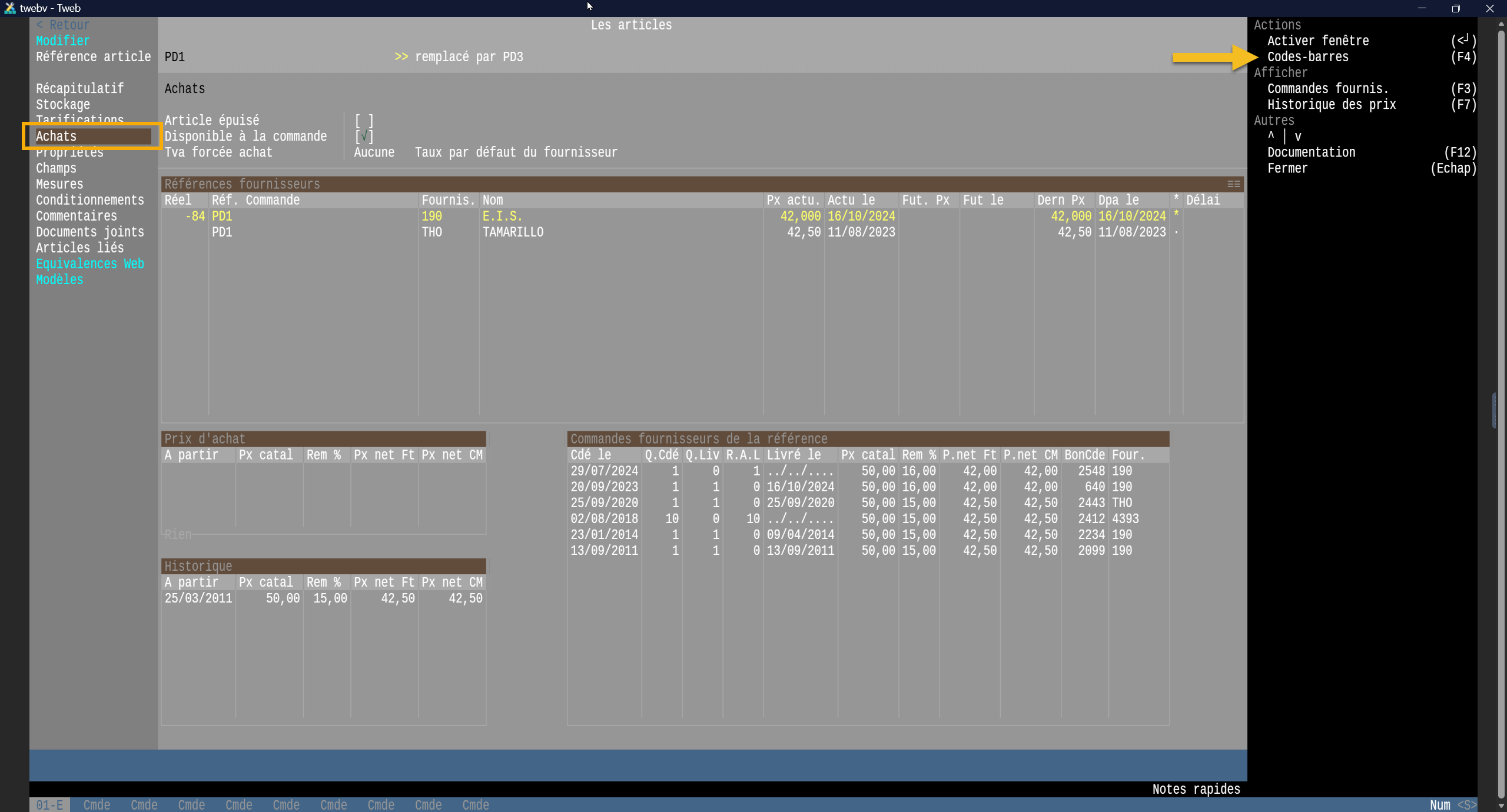Viewport: 1507px width, 812px height.
Task: Click the Codes-barres action
Action: [1307, 57]
